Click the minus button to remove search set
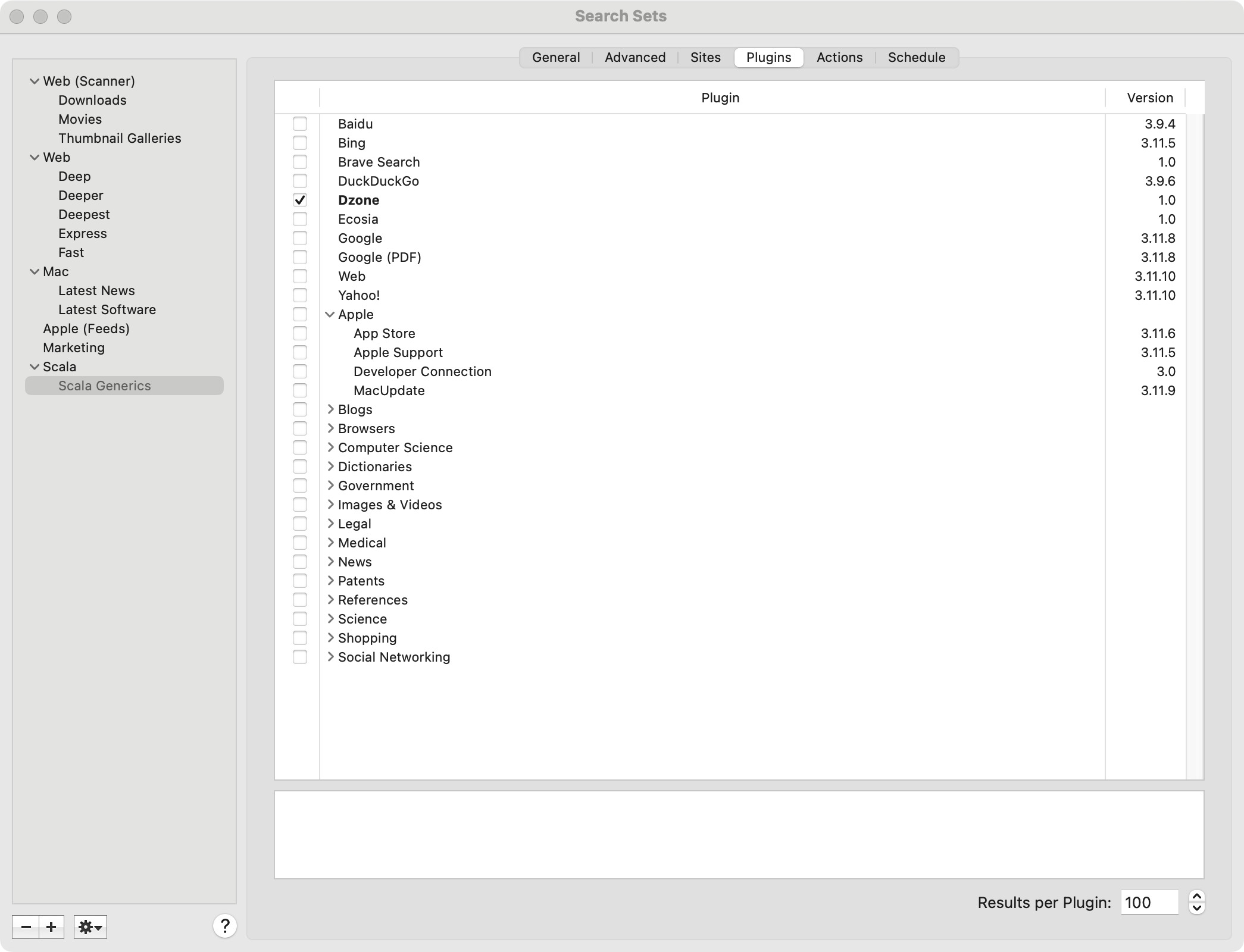The width and height of the screenshot is (1244, 952). [26, 926]
